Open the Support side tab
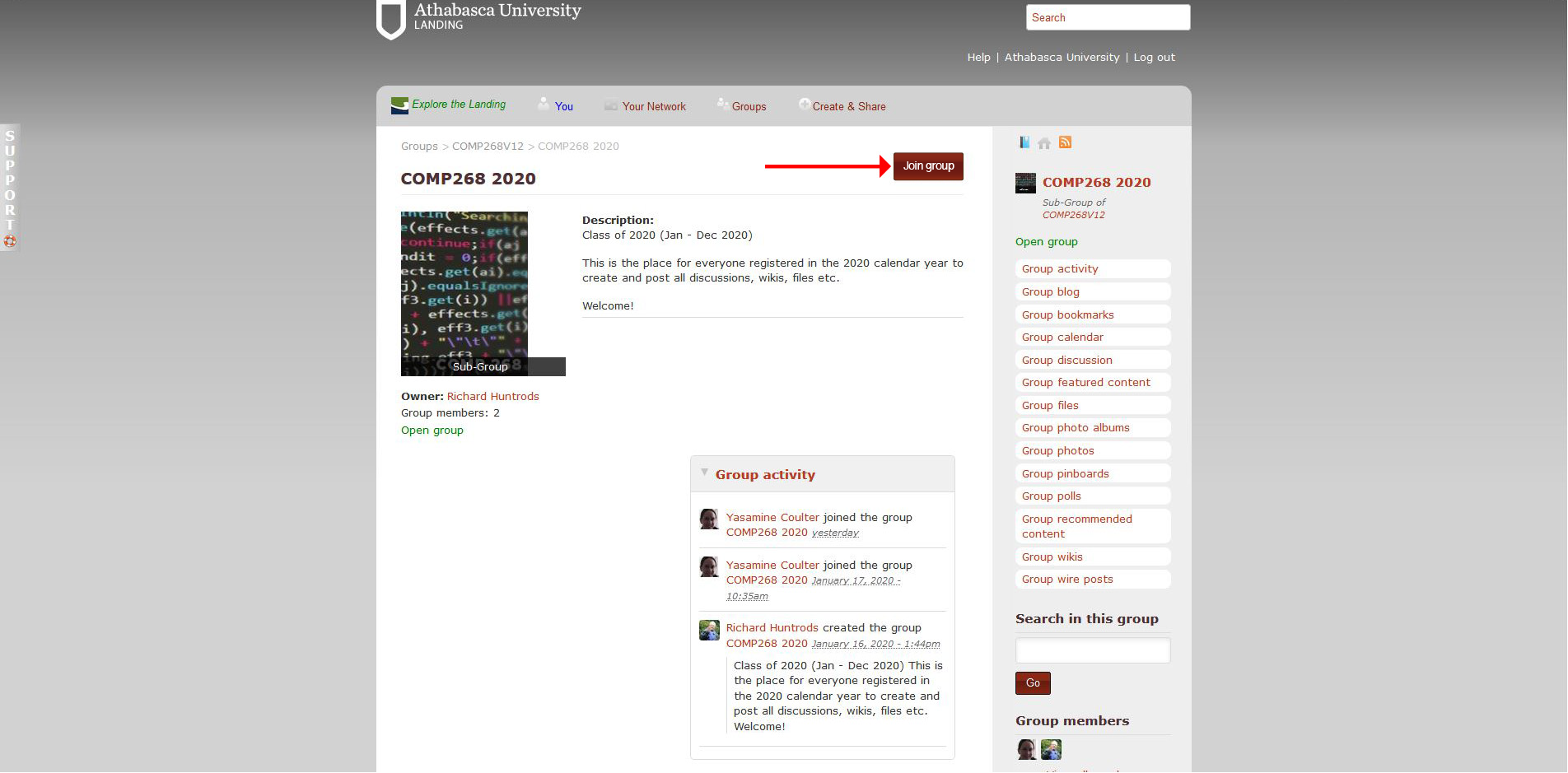Image resolution: width=1568 pixels, height=773 pixels. point(10,188)
